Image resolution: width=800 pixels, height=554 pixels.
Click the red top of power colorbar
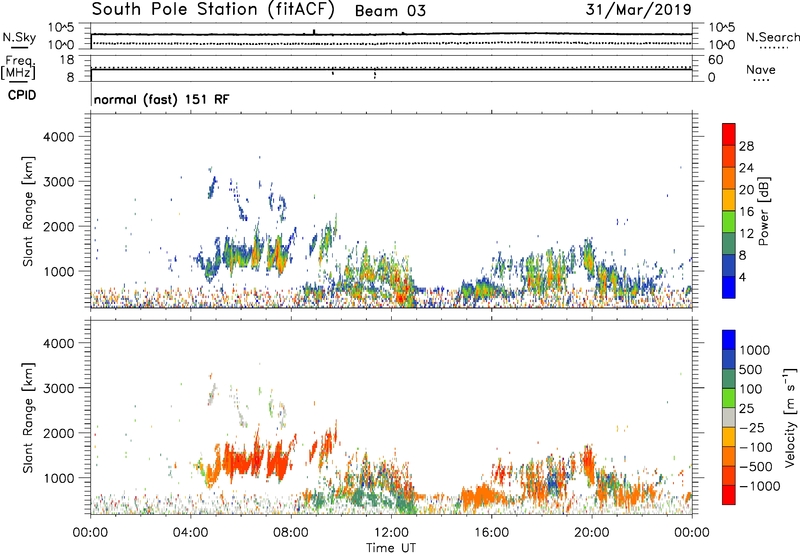tap(729, 134)
